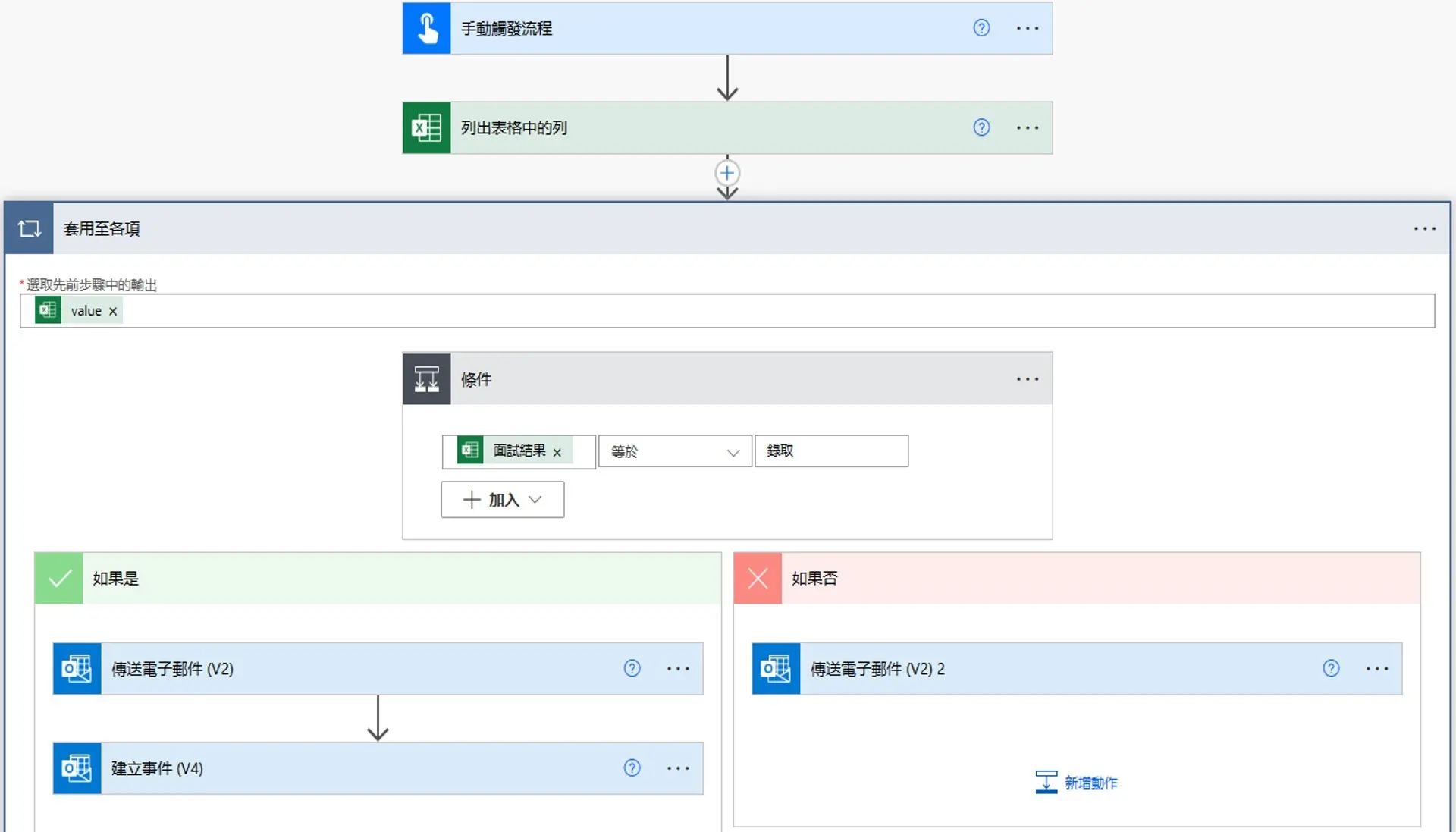The image size is (1456, 832).
Task: Expand the 傳送電子郵件 (V2) 2 card title
Action: pos(877,668)
